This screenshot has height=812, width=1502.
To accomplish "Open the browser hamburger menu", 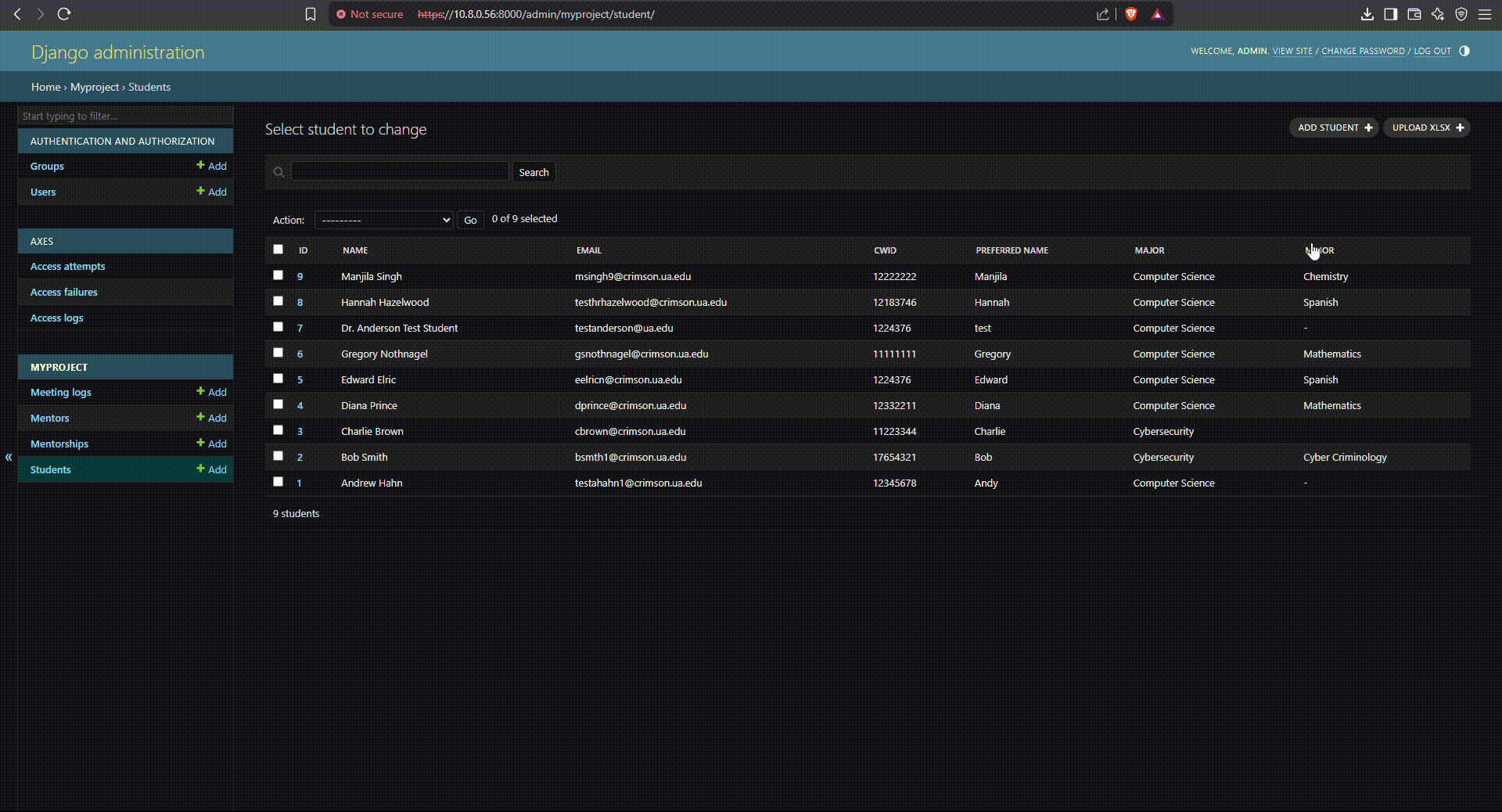I will pyautogui.click(x=1484, y=14).
